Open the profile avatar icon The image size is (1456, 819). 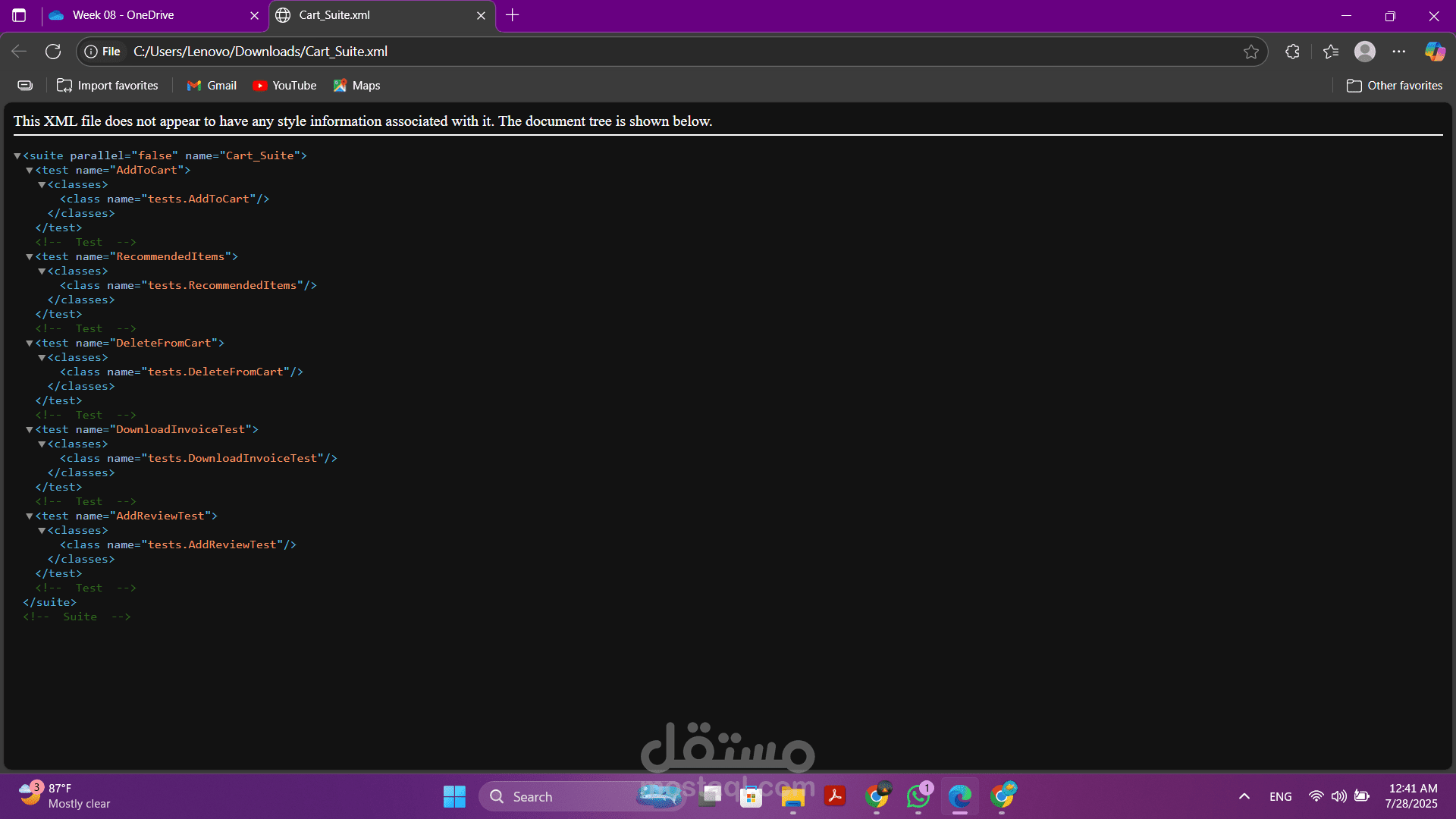click(1365, 52)
